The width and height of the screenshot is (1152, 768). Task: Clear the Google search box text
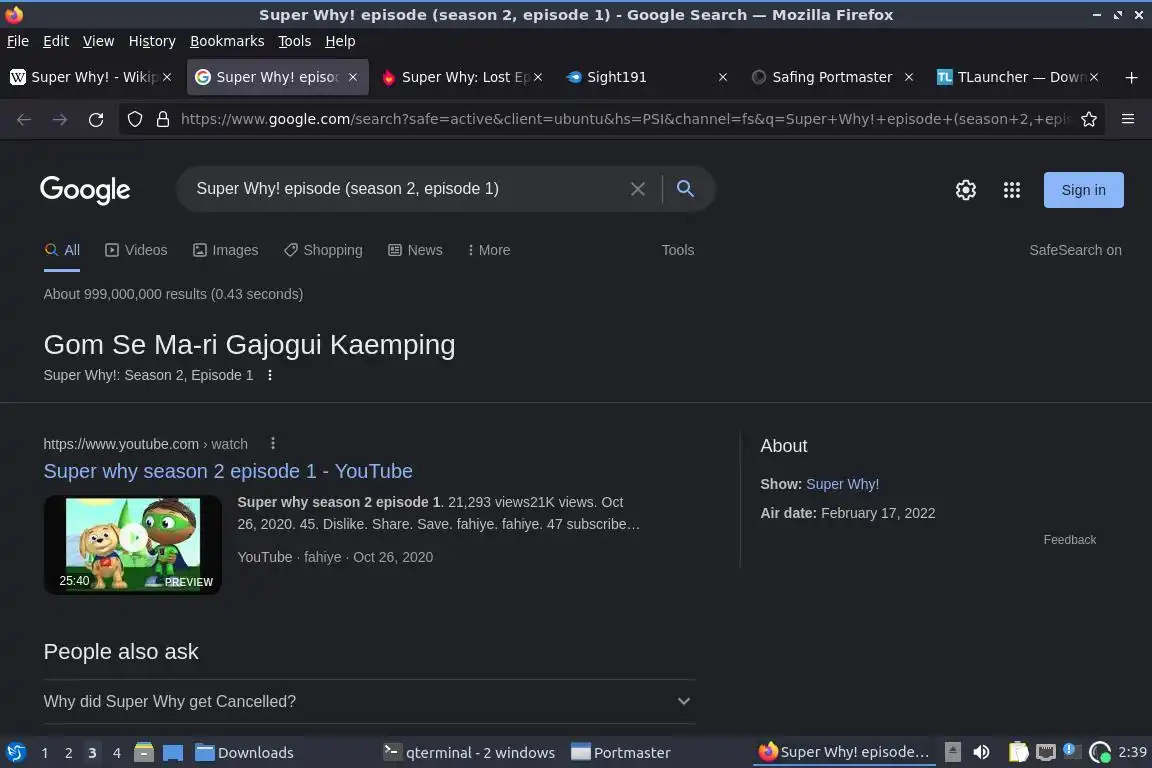coord(638,189)
